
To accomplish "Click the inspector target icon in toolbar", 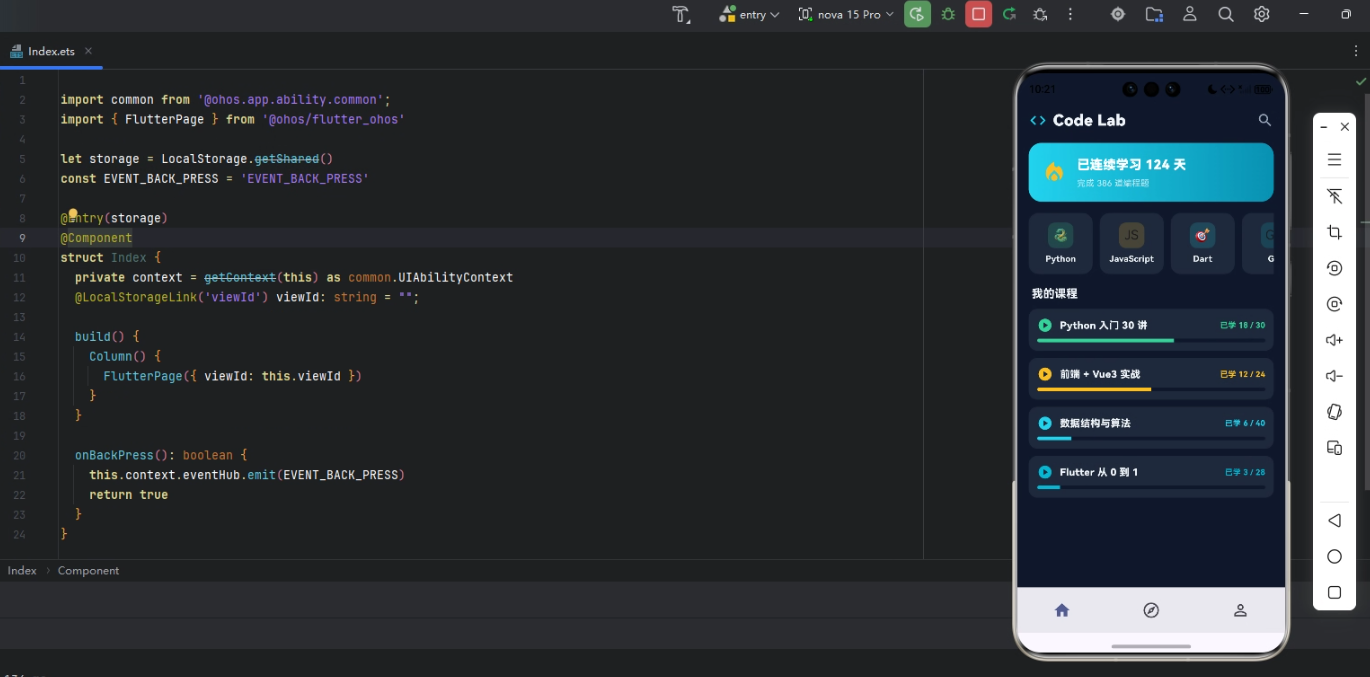I will (x=1118, y=14).
